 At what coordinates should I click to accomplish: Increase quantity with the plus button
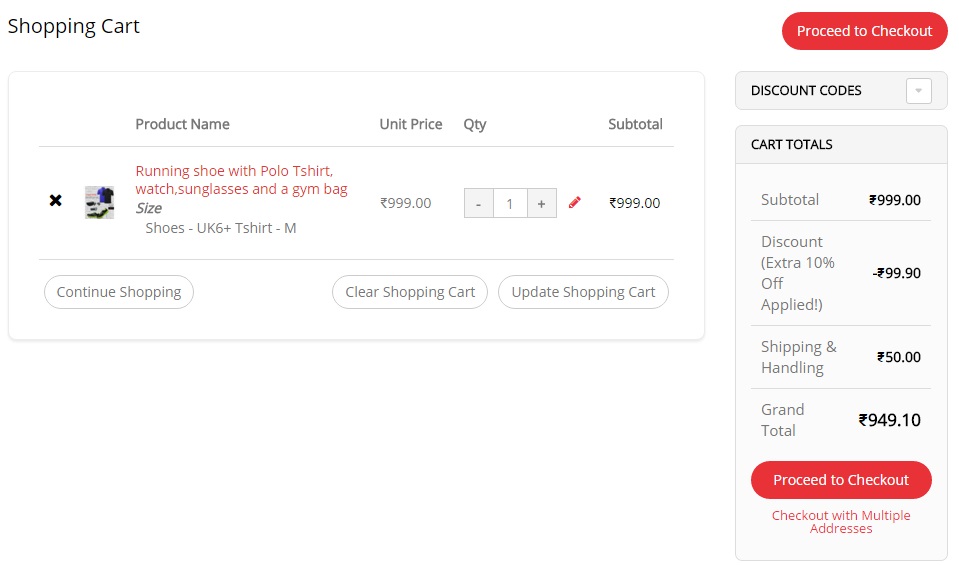pyautogui.click(x=541, y=203)
